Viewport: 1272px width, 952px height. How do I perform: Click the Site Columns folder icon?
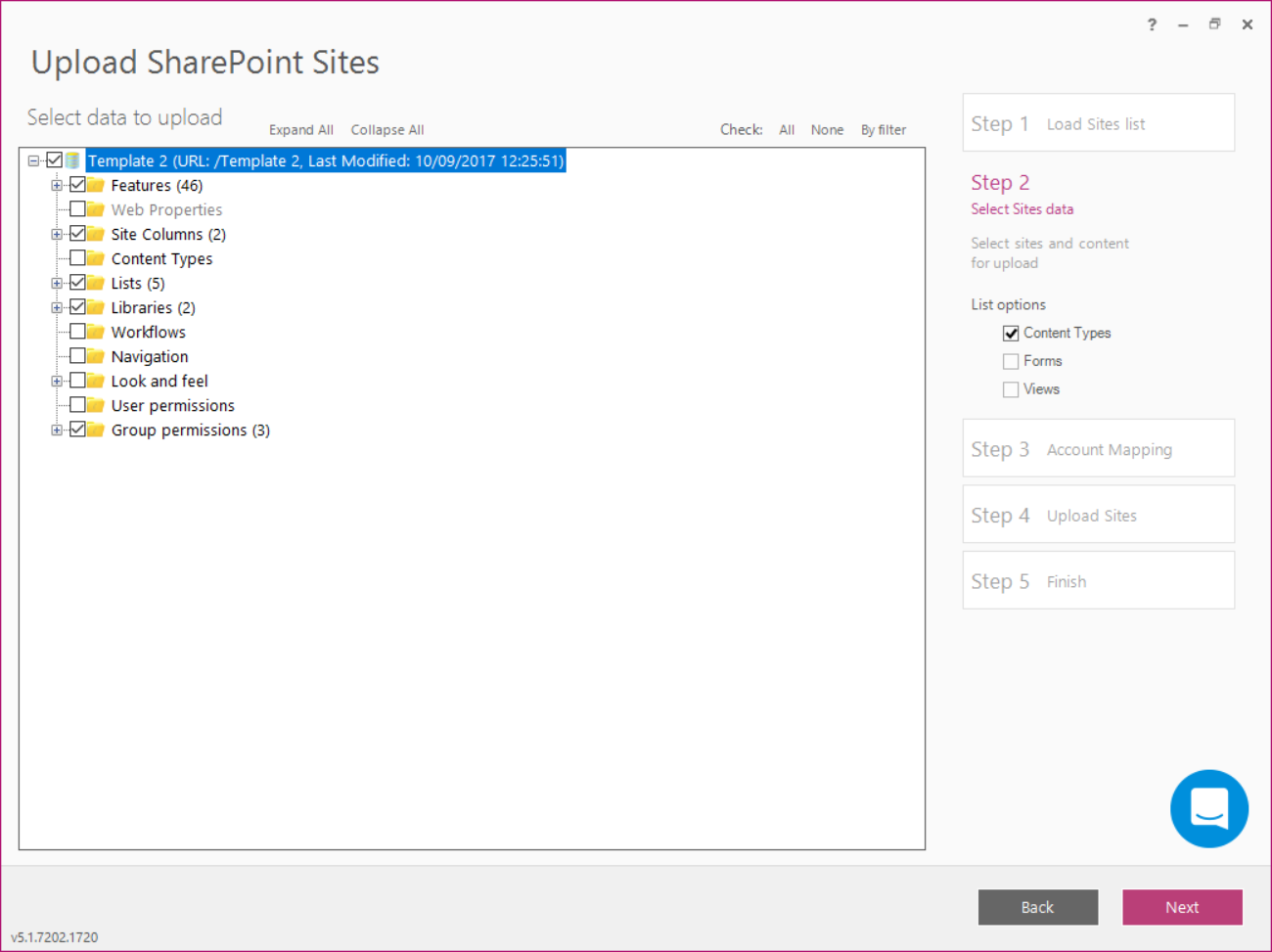[96, 234]
